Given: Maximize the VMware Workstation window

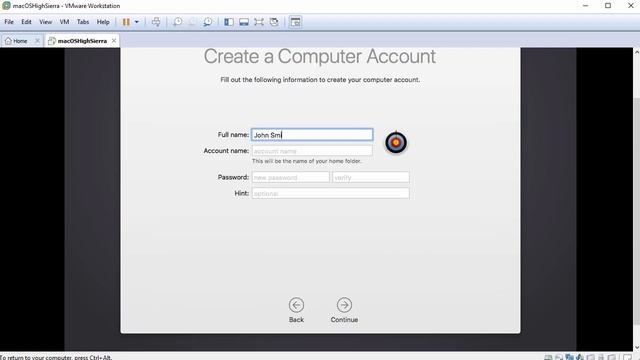Looking at the screenshot, I should coord(608,6).
